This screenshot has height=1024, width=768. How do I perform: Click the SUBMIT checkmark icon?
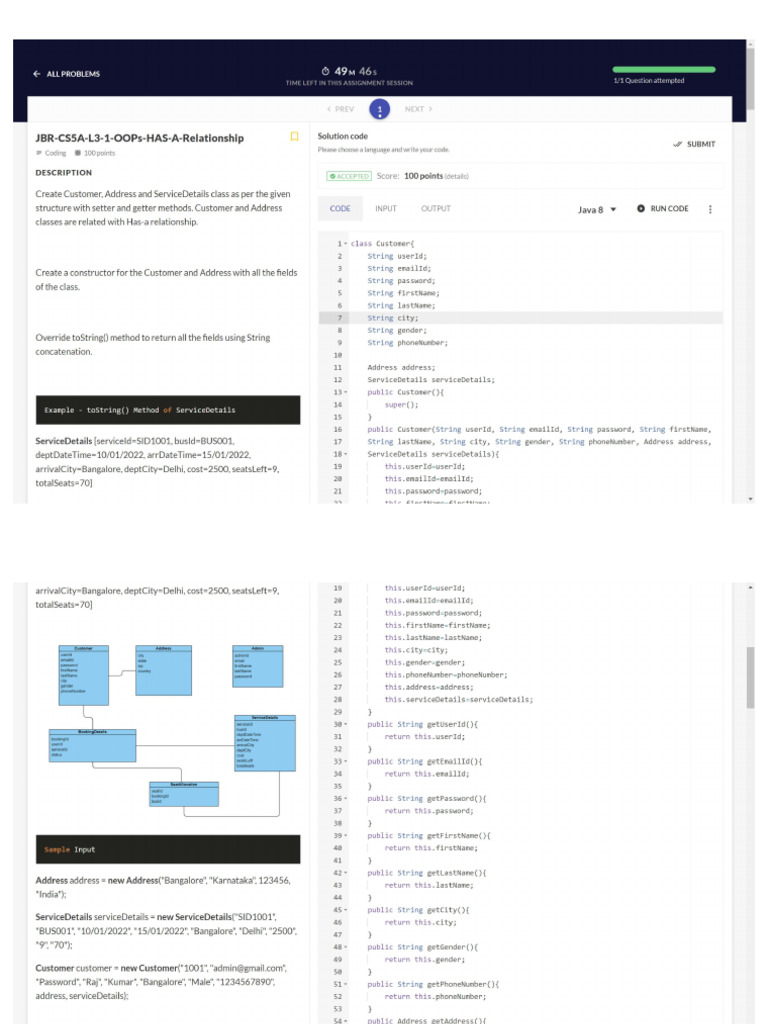677,144
